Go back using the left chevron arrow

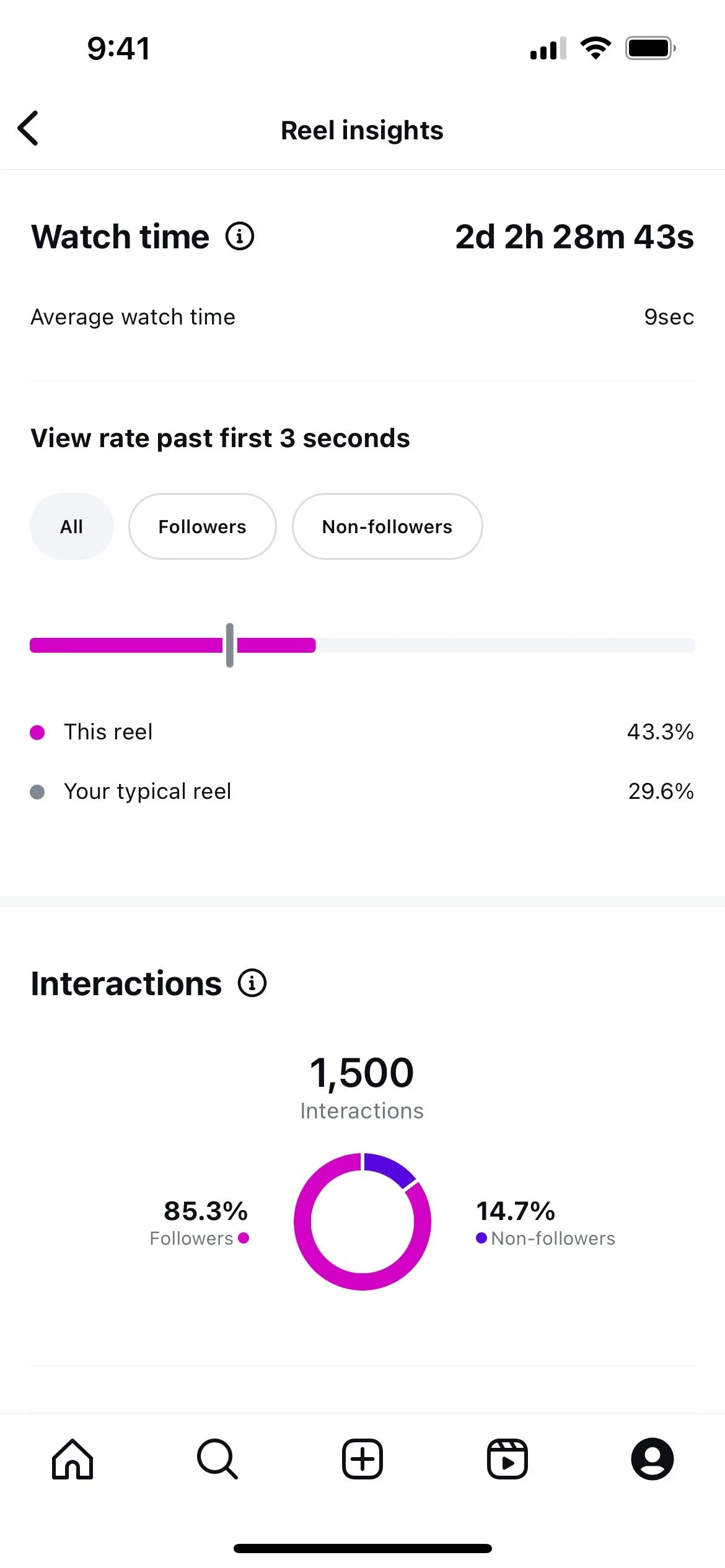[28, 128]
